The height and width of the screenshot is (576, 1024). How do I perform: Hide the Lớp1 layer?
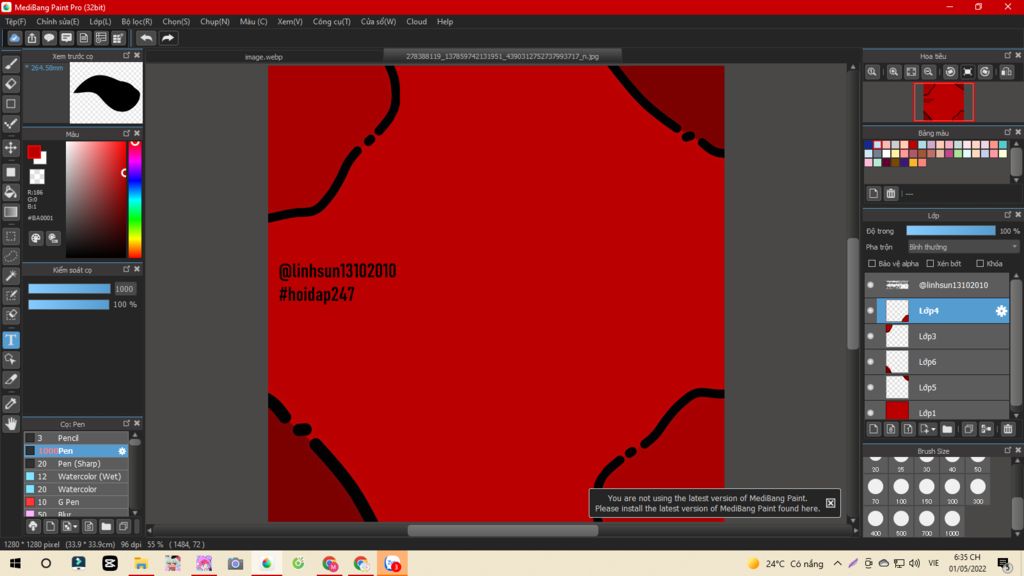pyautogui.click(x=871, y=413)
